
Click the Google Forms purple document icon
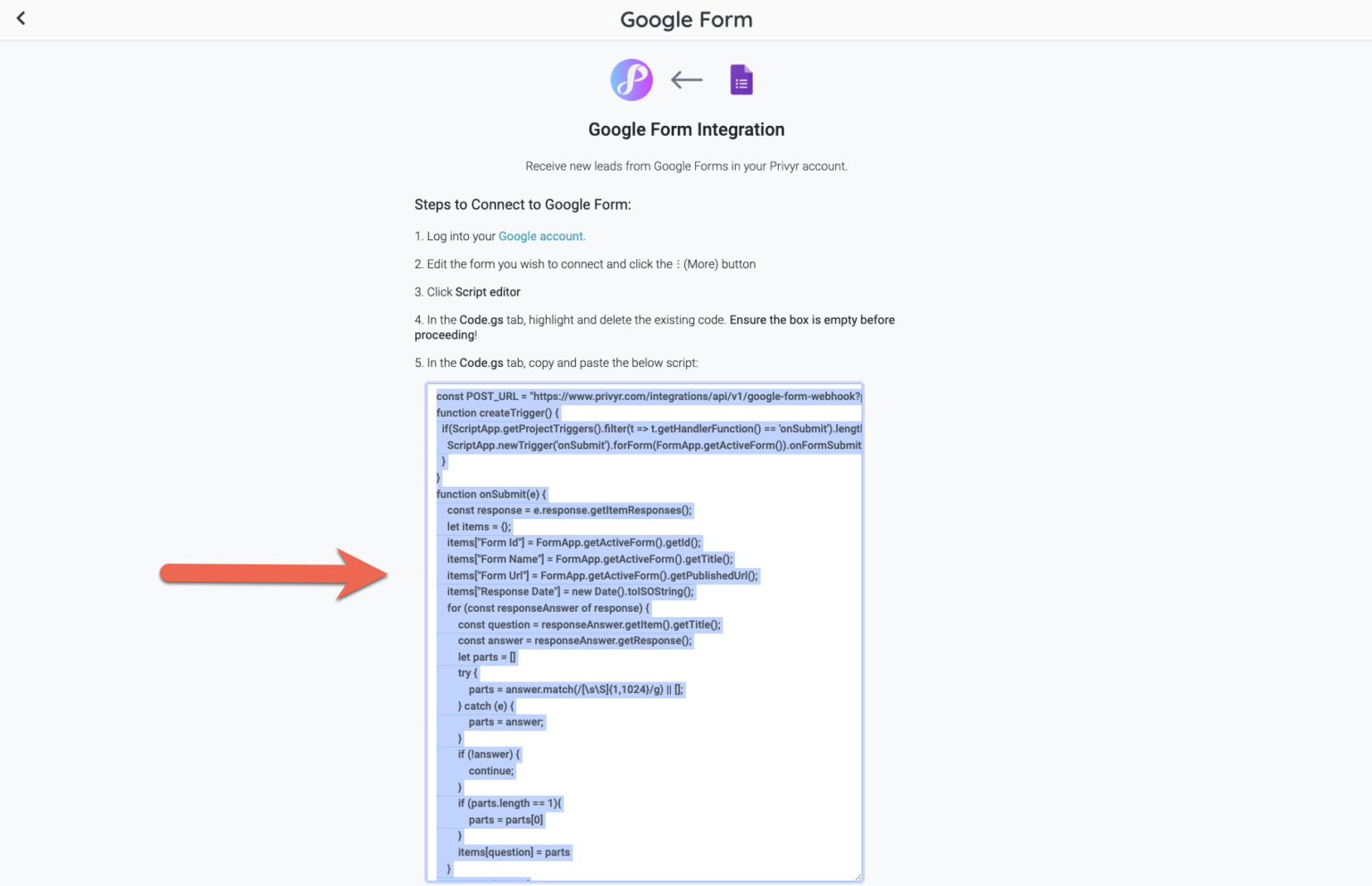click(x=741, y=79)
